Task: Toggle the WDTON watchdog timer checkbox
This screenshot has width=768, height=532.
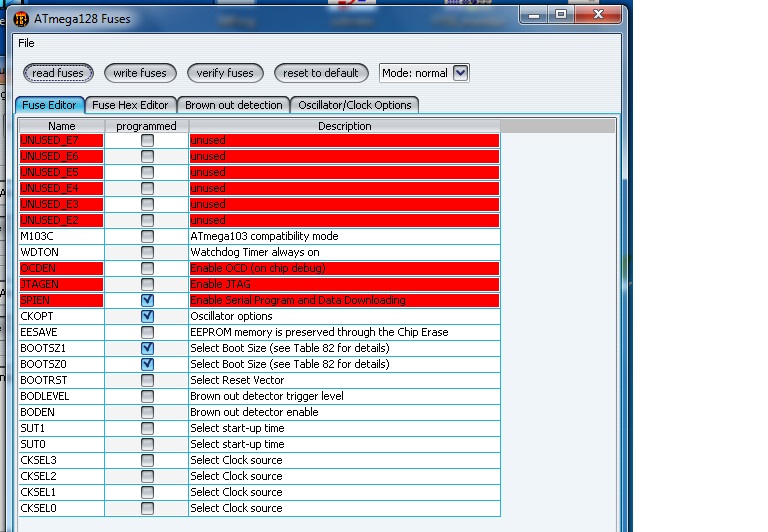Action: 147,252
